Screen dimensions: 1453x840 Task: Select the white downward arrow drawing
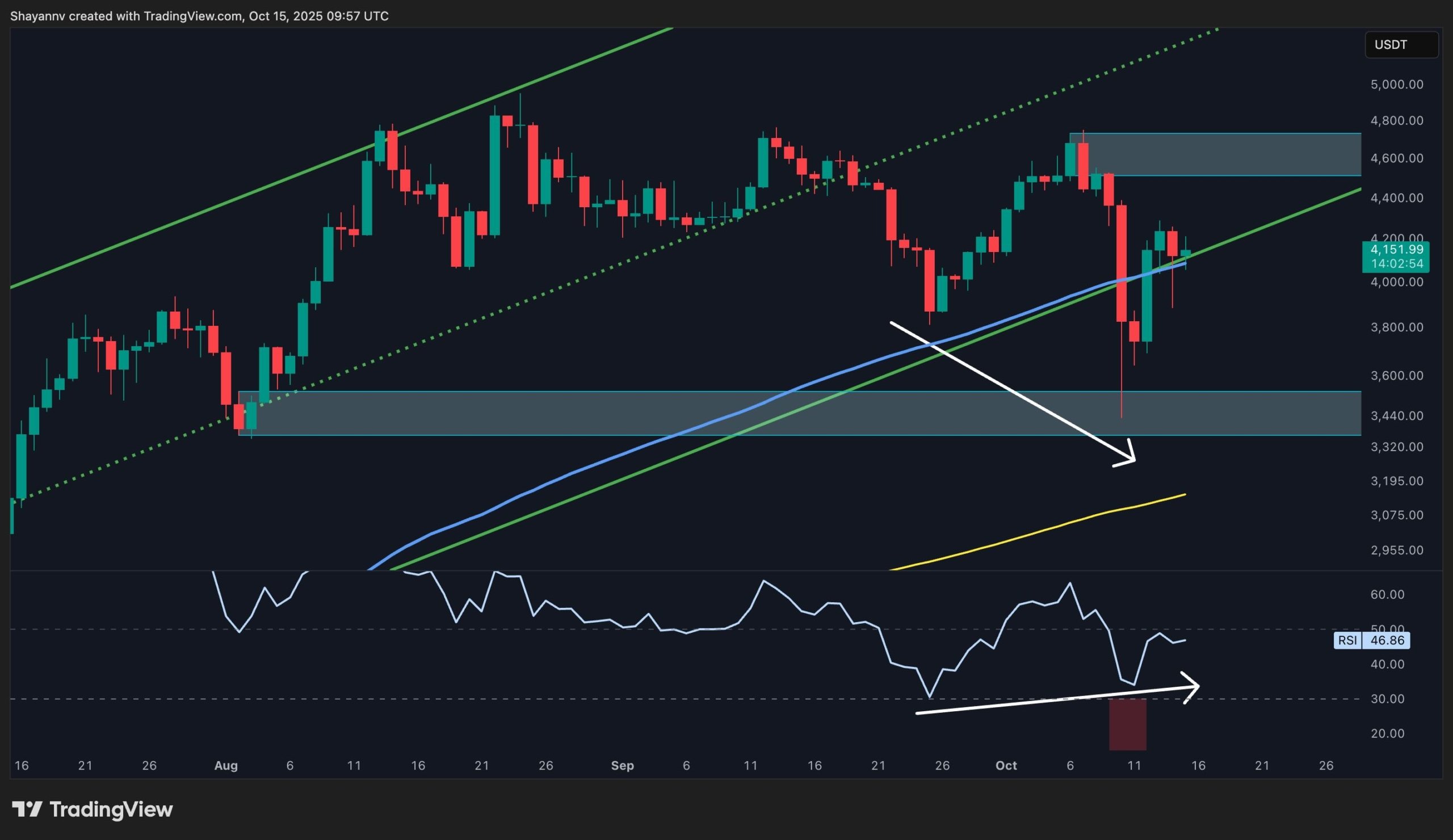1009,392
